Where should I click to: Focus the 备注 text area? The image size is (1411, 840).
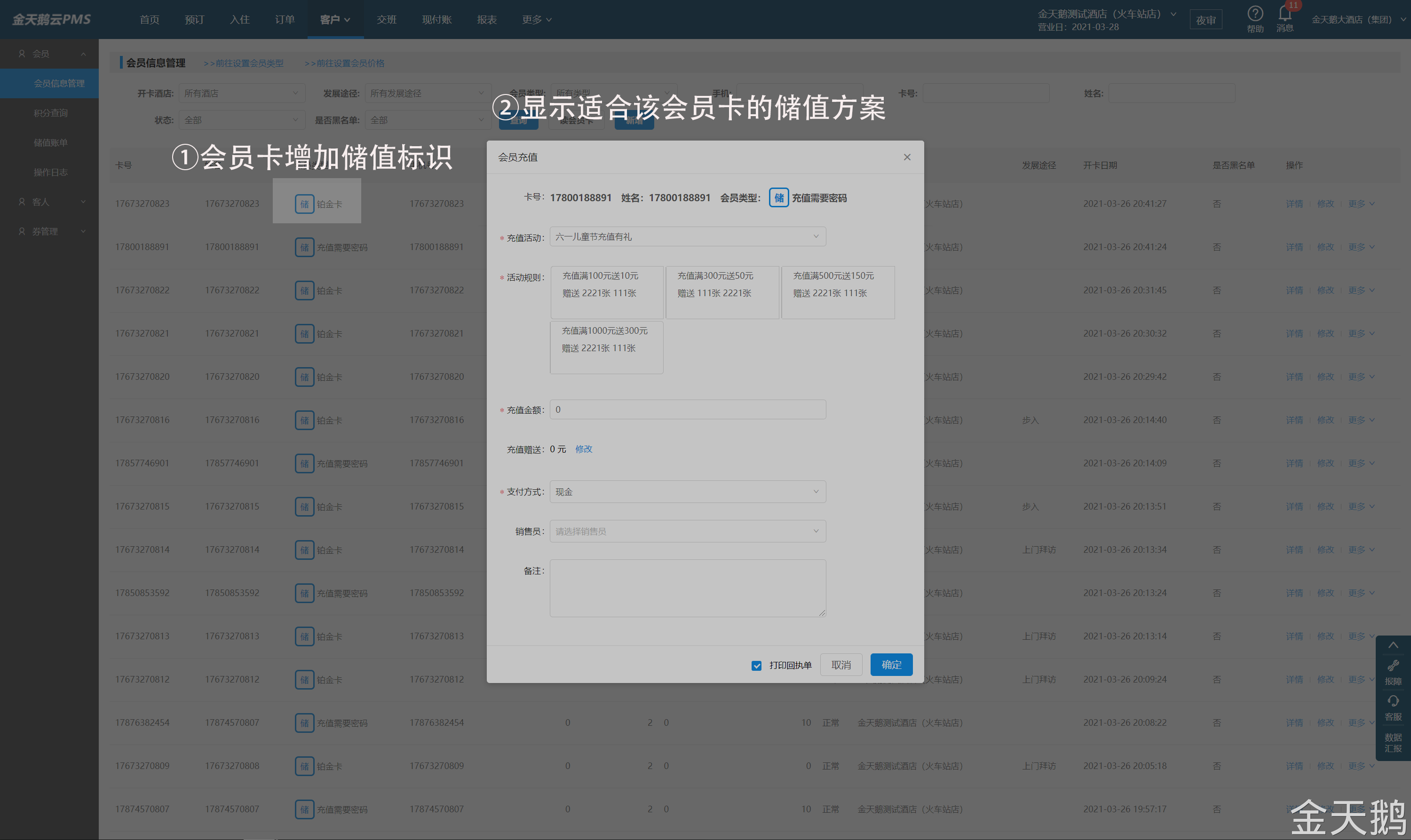click(687, 588)
